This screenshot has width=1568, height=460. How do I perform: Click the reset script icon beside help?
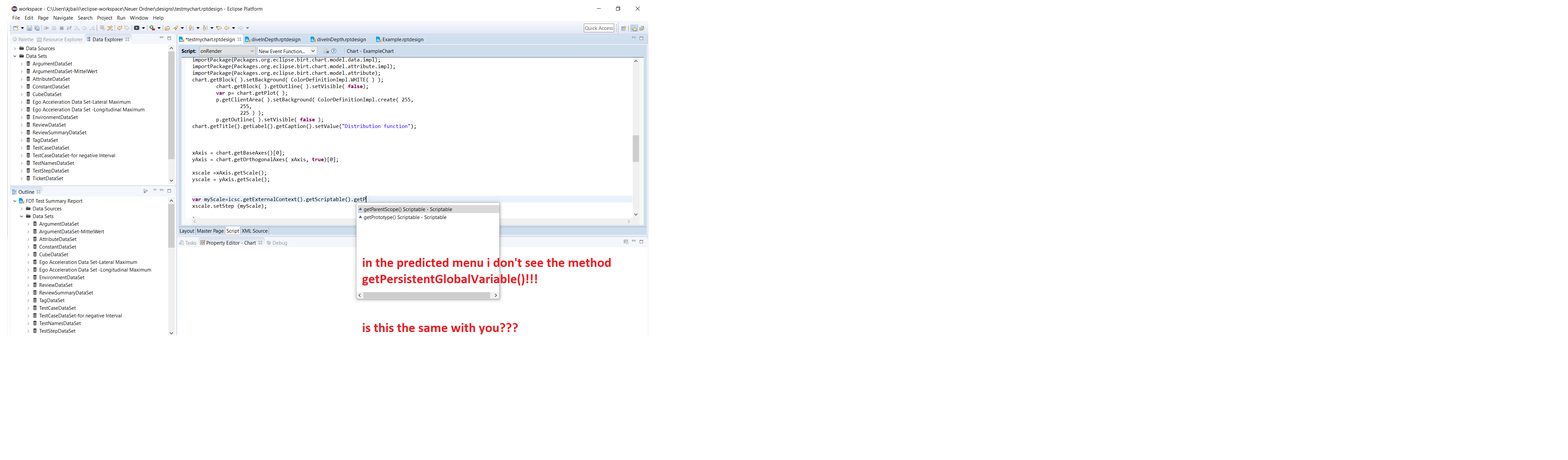(x=326, y=51)
